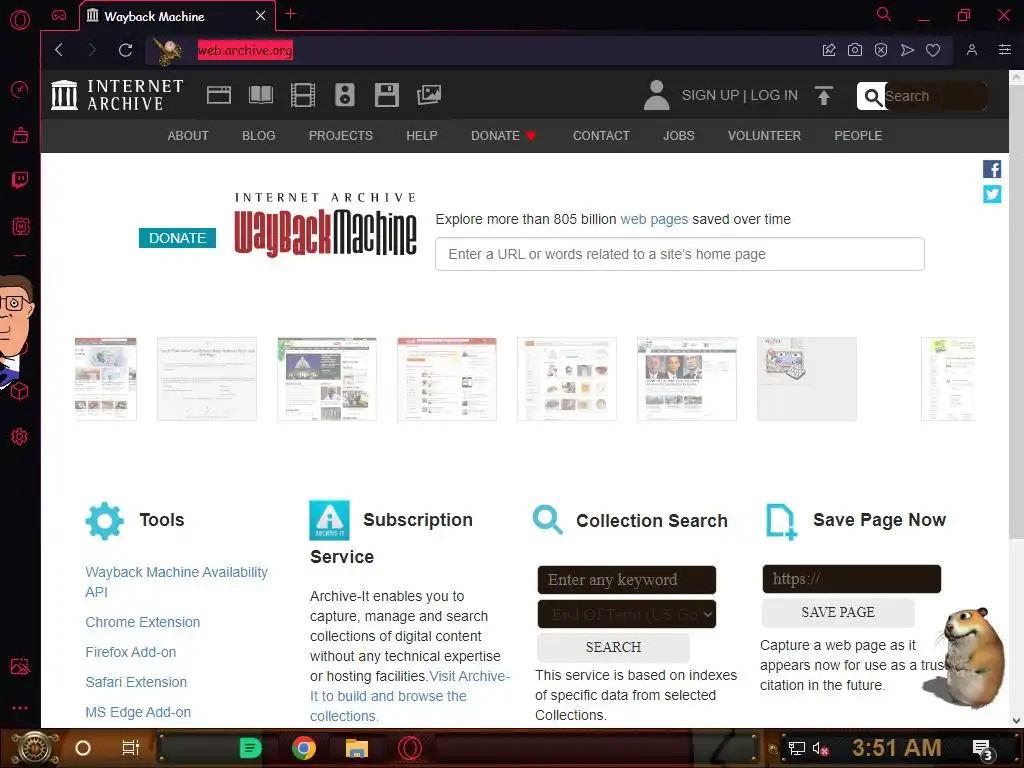The width and height of the screenshot is (1024, 768).
Task: Open the first website snapshot thumbnail
Action: point(106,379)
